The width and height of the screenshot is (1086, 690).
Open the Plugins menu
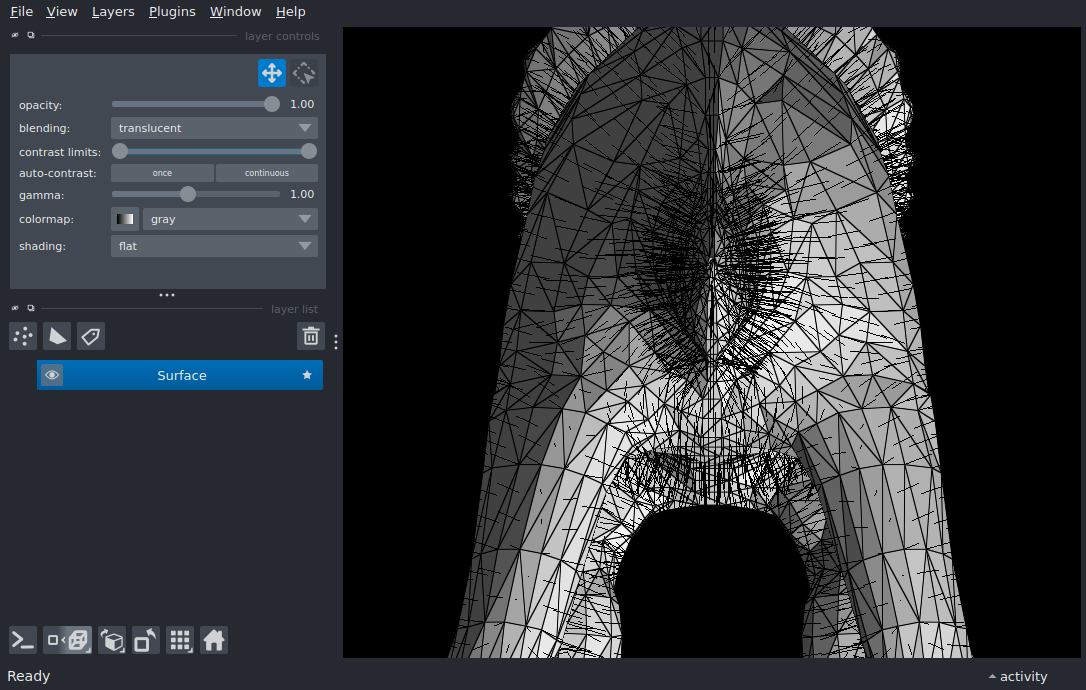pos(171,12)
